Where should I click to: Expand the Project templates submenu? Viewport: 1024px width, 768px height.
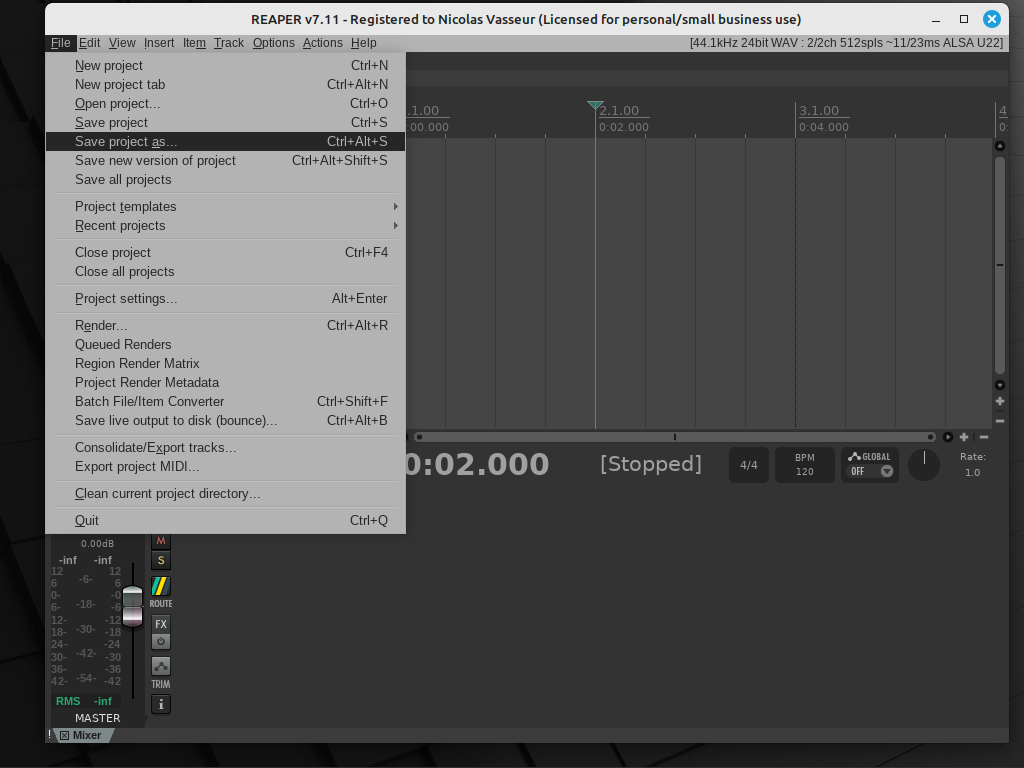[226, 206]
